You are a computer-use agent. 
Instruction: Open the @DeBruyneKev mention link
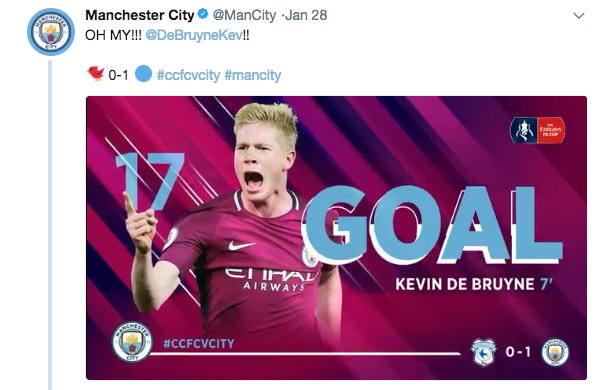coord(194,35)
